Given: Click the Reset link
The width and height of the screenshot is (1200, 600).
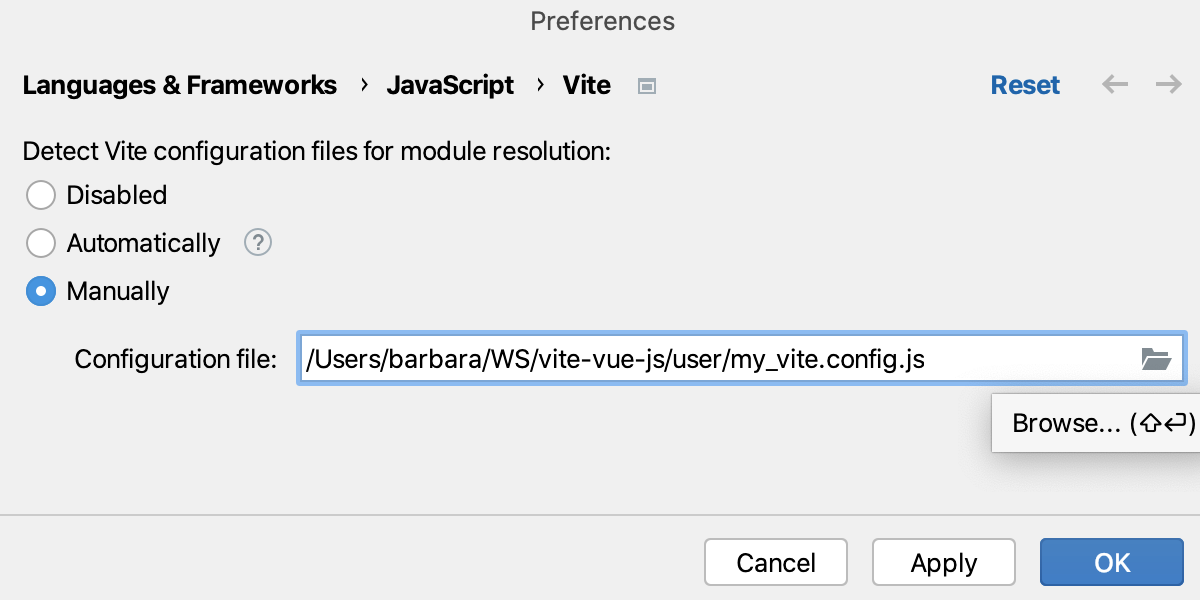Looking at the screenshot, I should point(1025,85).
